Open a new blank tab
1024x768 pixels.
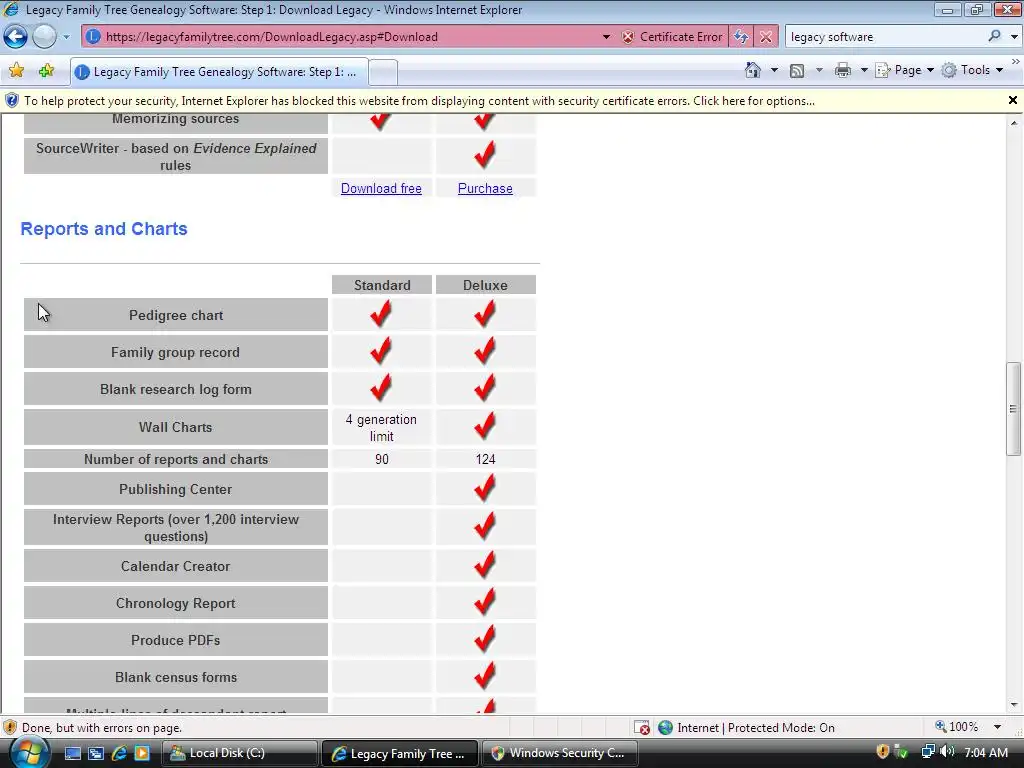(383, 72)
